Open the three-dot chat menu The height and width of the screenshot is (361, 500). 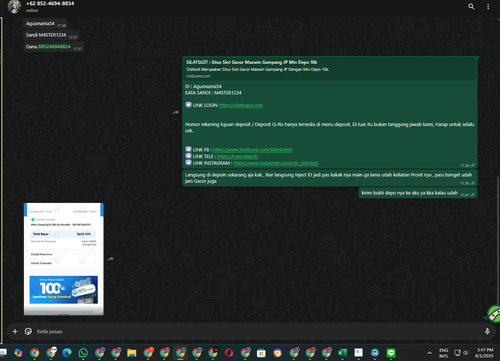488,7
